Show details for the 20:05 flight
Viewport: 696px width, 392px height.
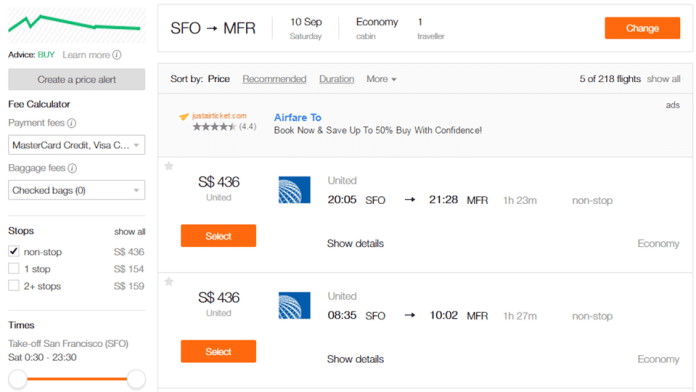(355, 243)
